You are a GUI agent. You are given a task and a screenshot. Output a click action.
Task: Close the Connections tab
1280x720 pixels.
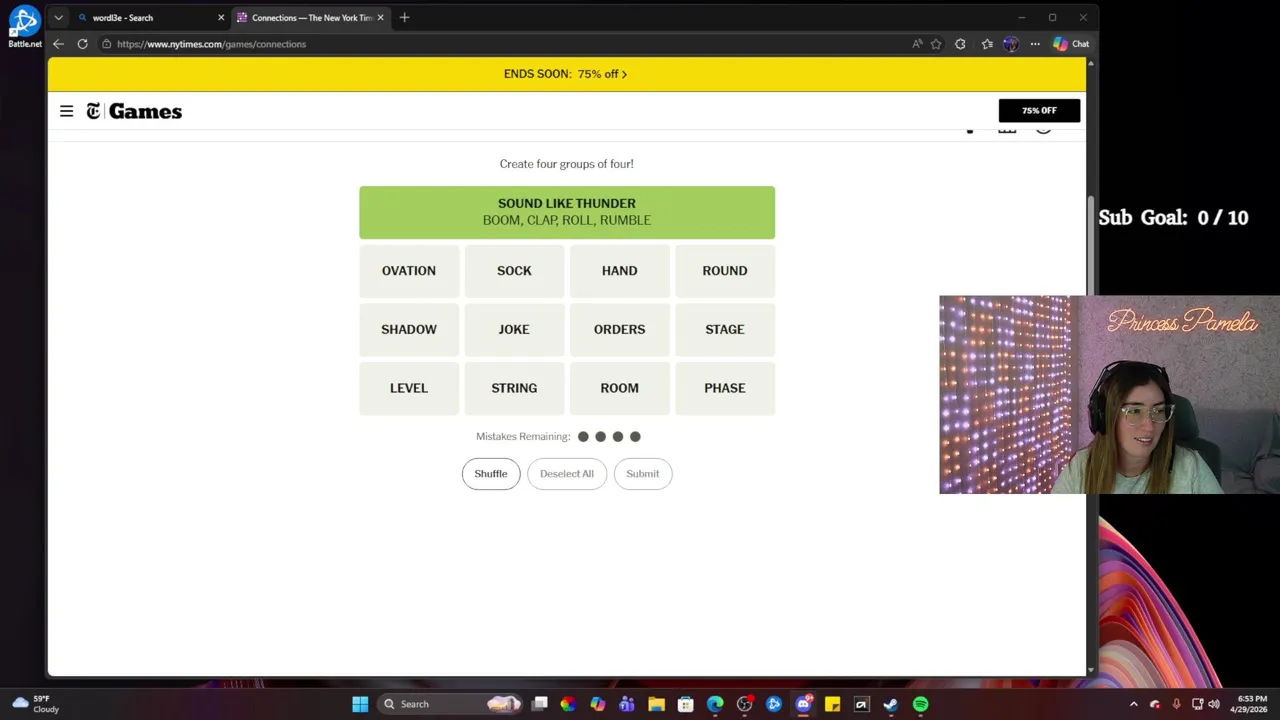(x=380, y=17)
